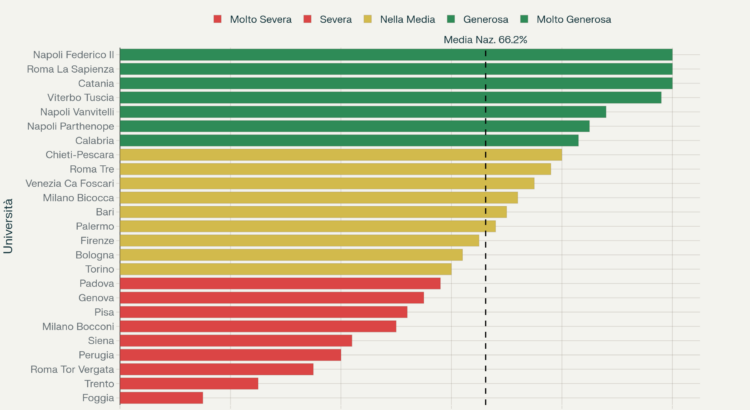Click the red Molto Severa legend swatch
The width and height of the screenshot is (750, 410).
coord(217,19)
